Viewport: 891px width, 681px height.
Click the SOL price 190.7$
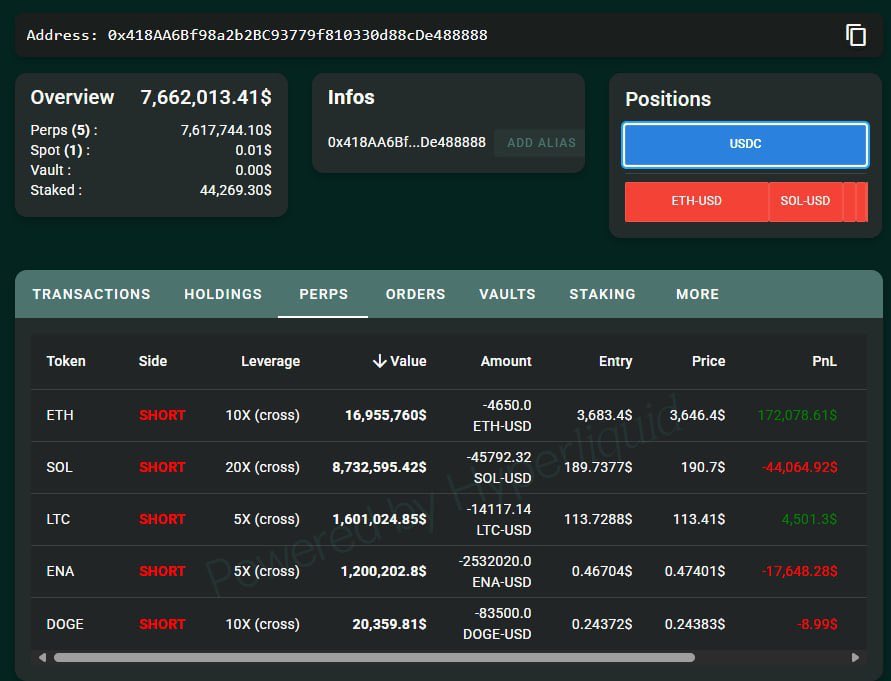pyautogui.click(x=703, y=467)
